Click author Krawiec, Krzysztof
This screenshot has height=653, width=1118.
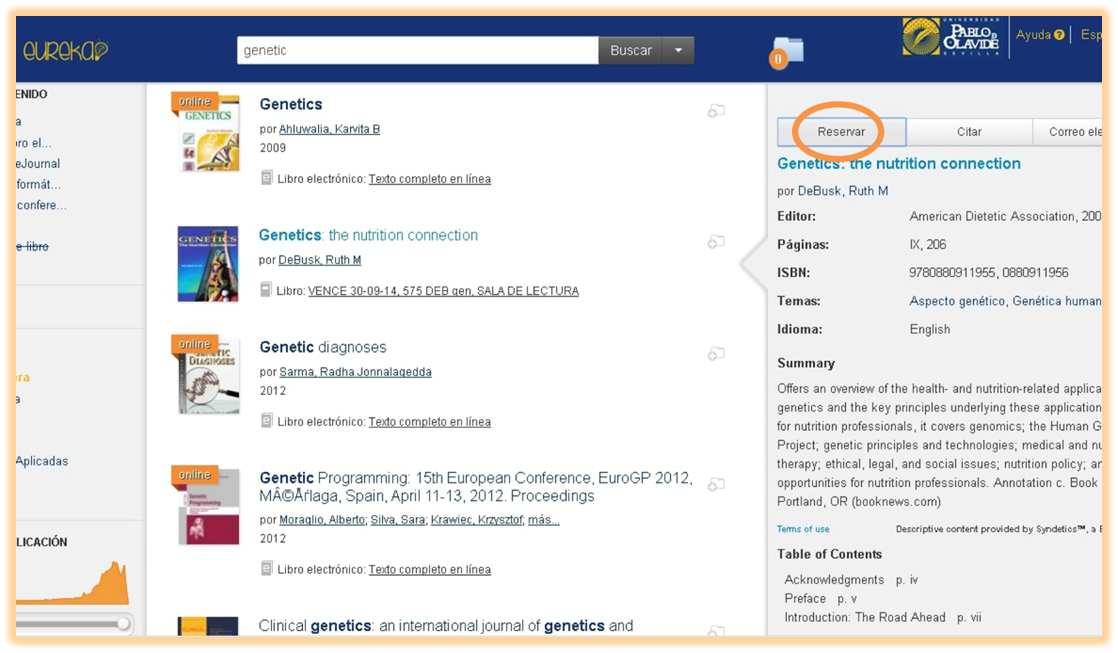(476, 520)
